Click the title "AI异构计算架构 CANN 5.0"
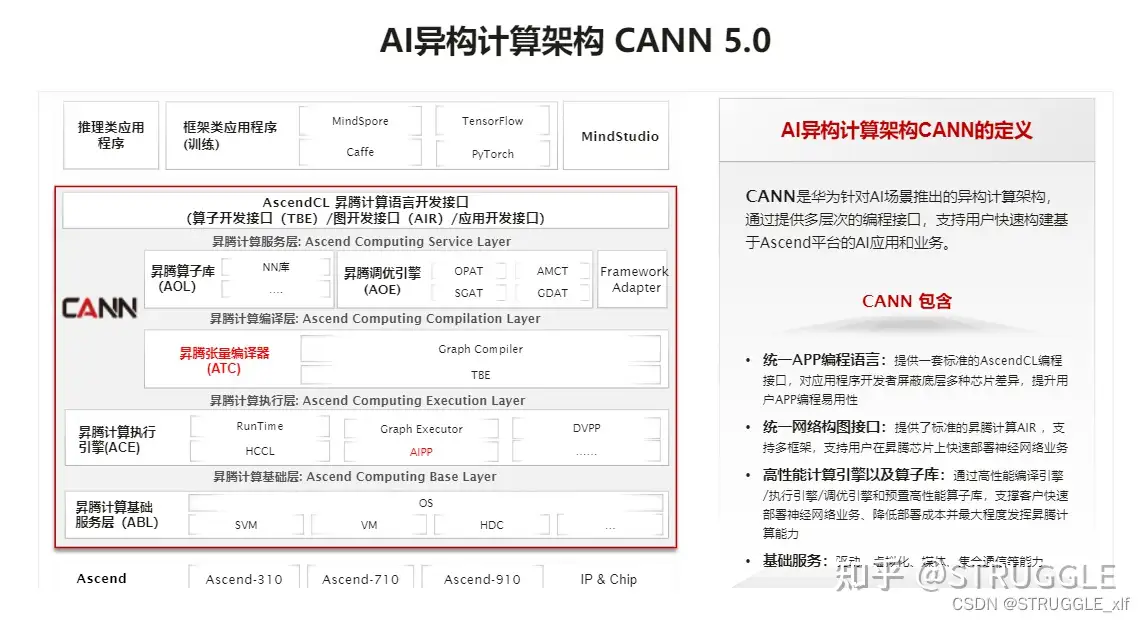The width and height of the screenshot is (1145, 622). coord(575,40)
